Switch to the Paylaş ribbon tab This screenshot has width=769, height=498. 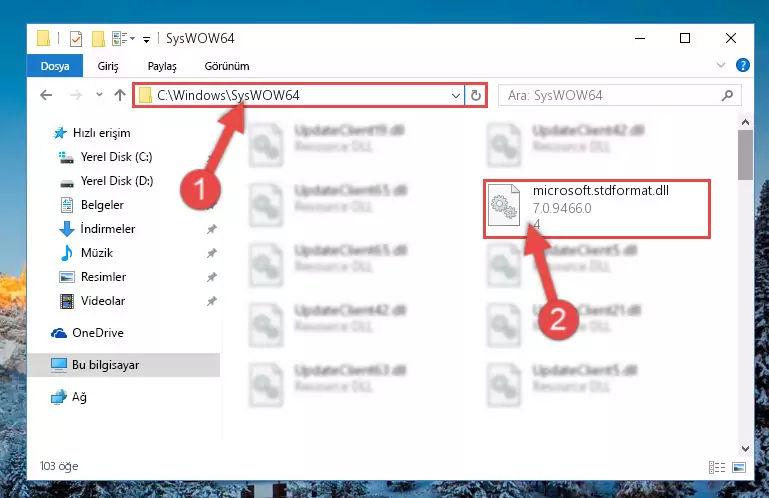tap(162, 66)
